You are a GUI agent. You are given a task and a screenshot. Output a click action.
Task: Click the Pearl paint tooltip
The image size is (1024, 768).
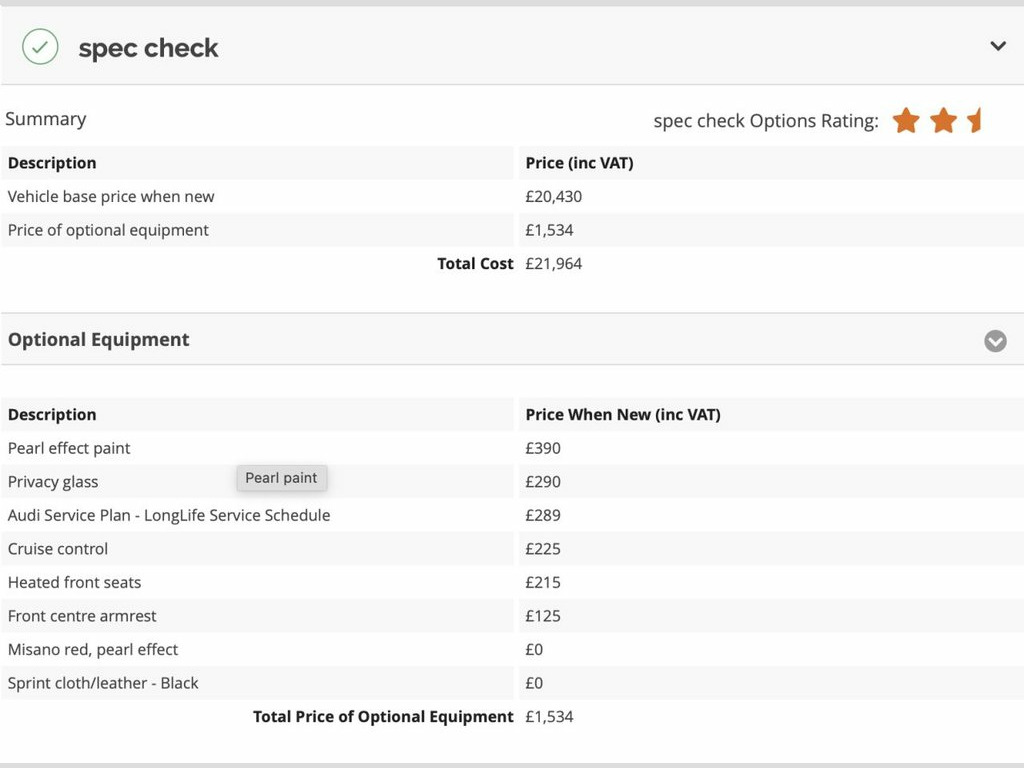click(x=281, y=478)
